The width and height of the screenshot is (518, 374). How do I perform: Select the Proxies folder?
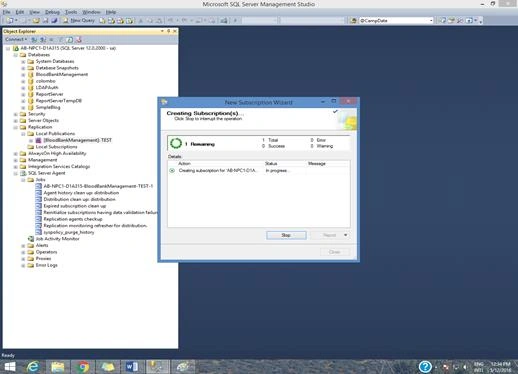click(x=43, y=259)
